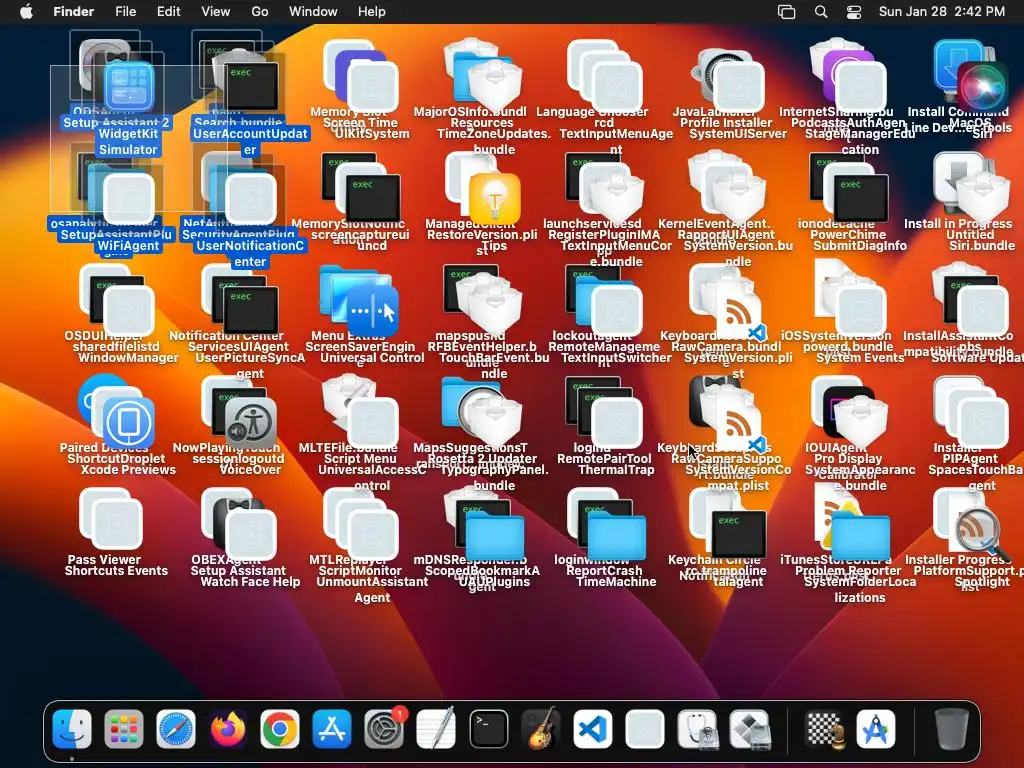Screen dimensions: 1024x768
Task: Click the "UIKitSystem" label
Action: (x=372, y=134)
